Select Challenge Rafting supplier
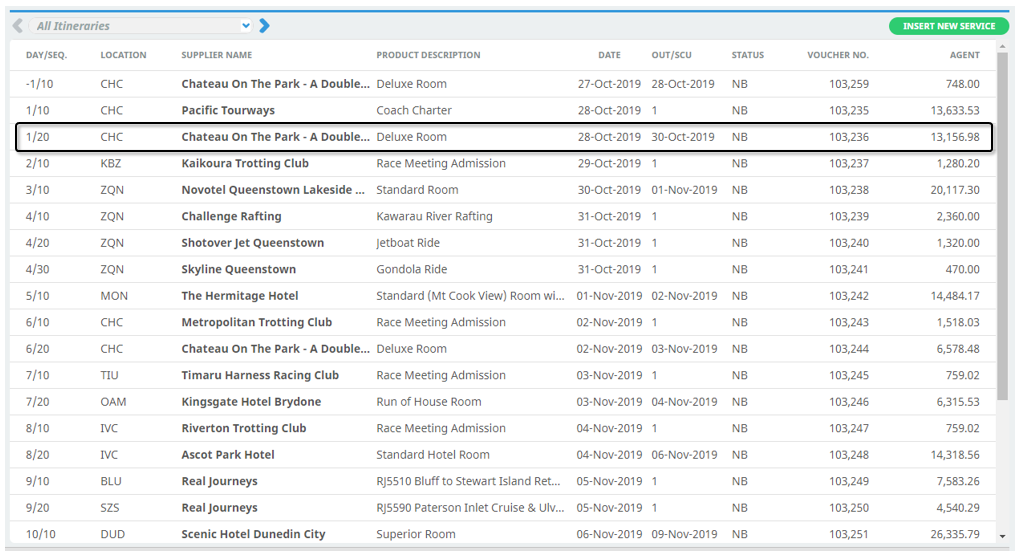The image size is (1020, 555). pos(232,216)
